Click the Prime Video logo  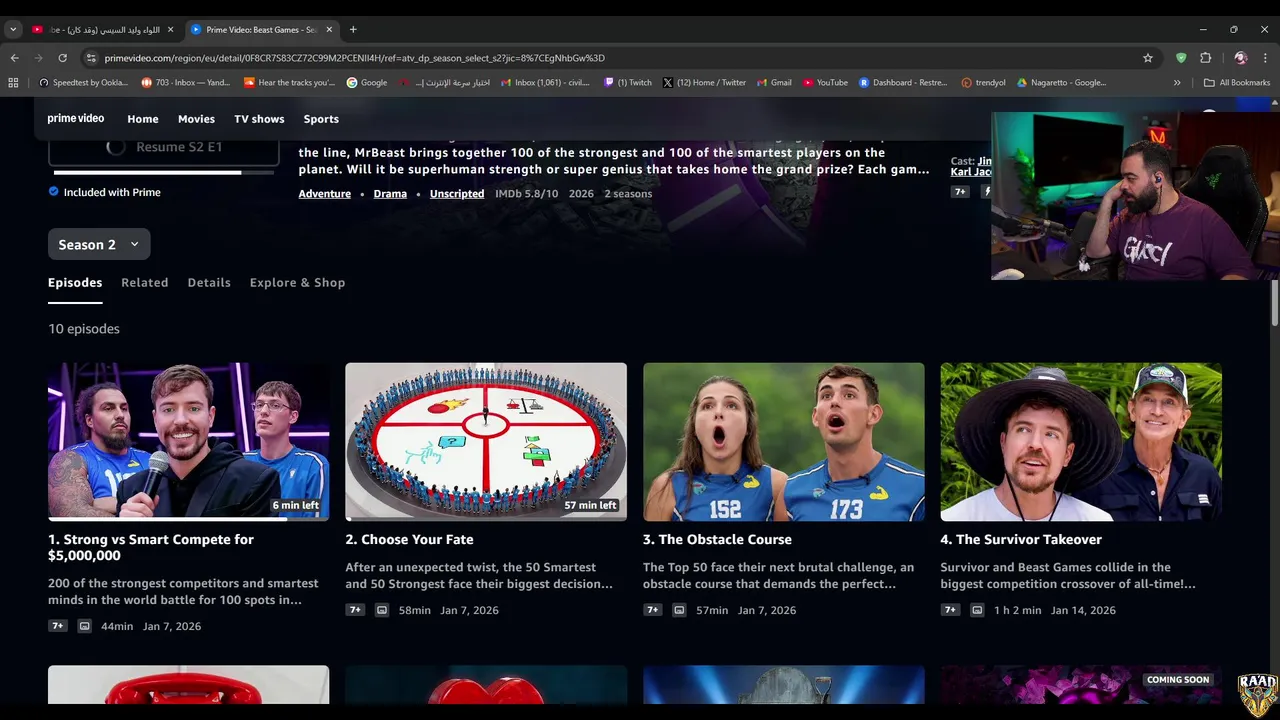76,118
